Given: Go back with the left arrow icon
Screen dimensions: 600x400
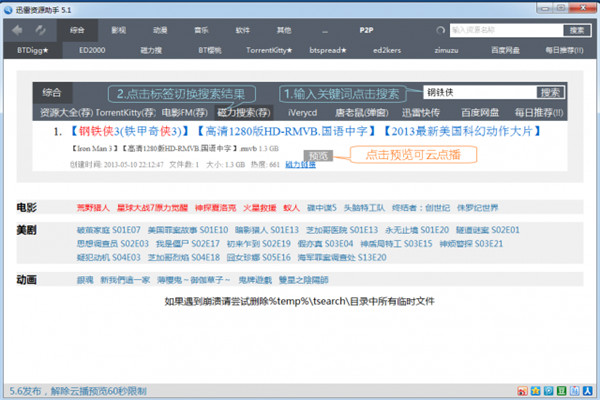Looking at the screenshot, I should coord(17,30).
